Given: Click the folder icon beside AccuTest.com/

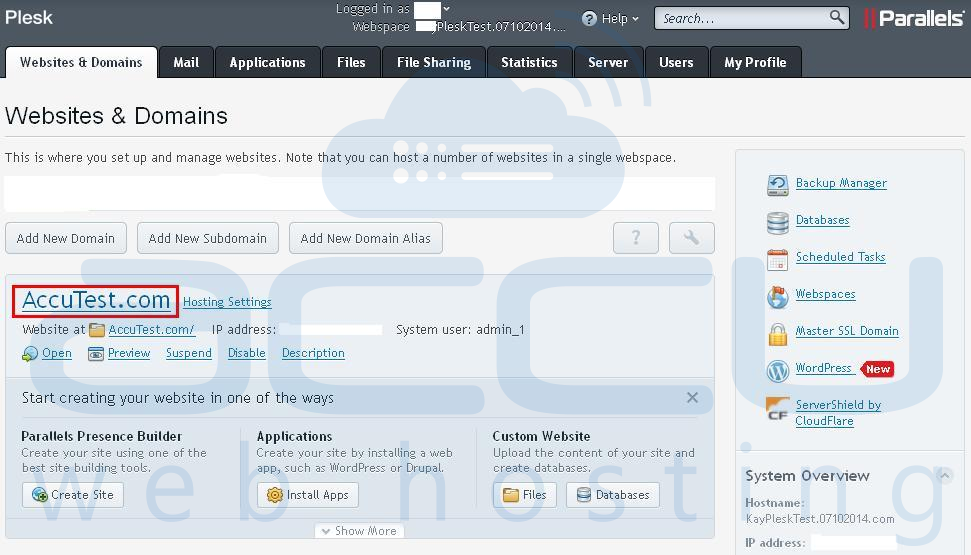Looking at the screenshot, I should pyautogui.click(x=97, y=330).
